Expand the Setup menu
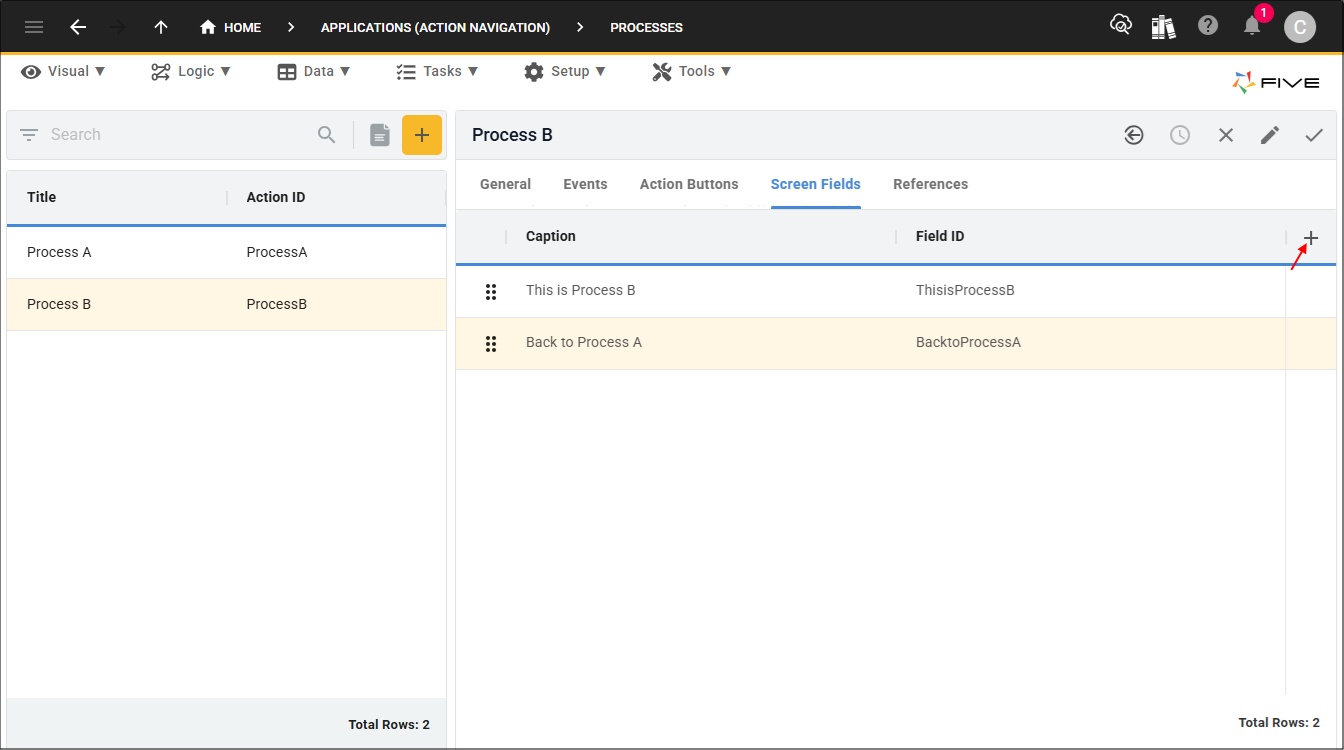The height and width of the screenshot is (750, 1344). click(565, 71)
